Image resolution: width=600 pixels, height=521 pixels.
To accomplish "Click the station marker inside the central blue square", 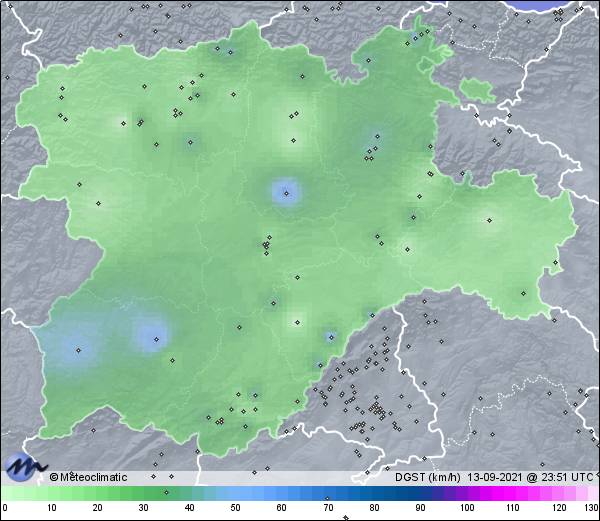I will pos(286,193).
